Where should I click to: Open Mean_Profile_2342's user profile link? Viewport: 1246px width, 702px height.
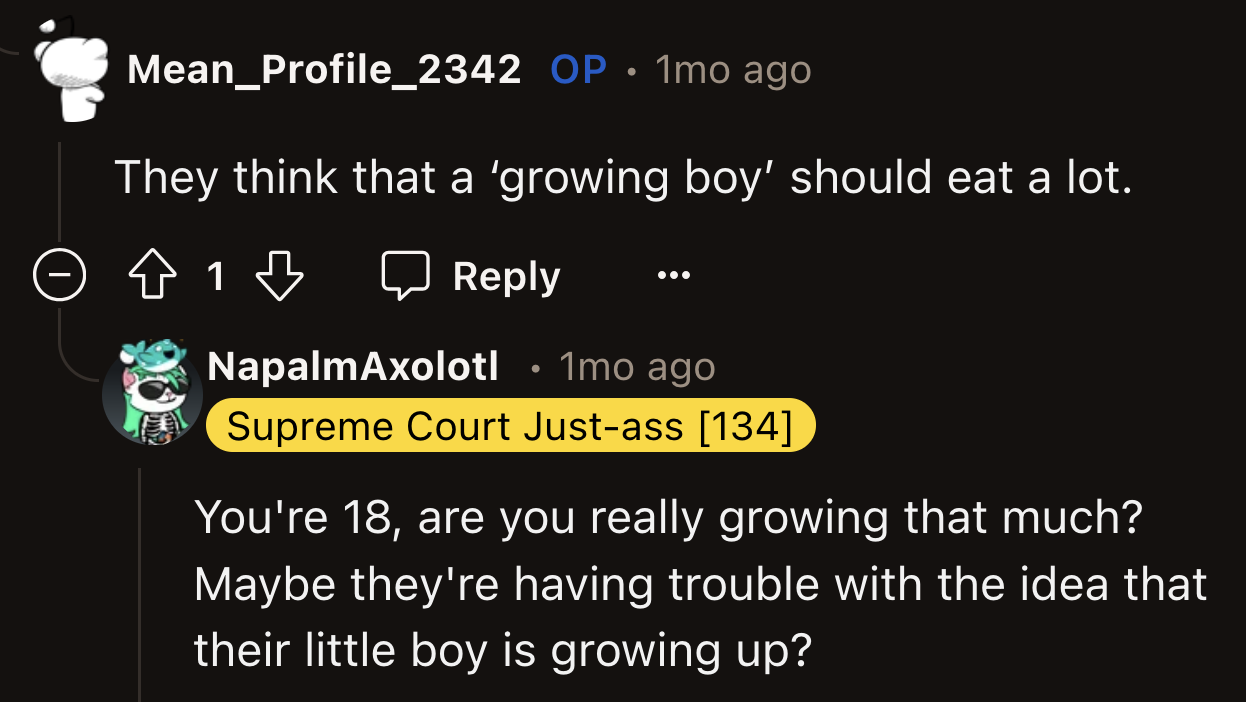click(324, 70)
